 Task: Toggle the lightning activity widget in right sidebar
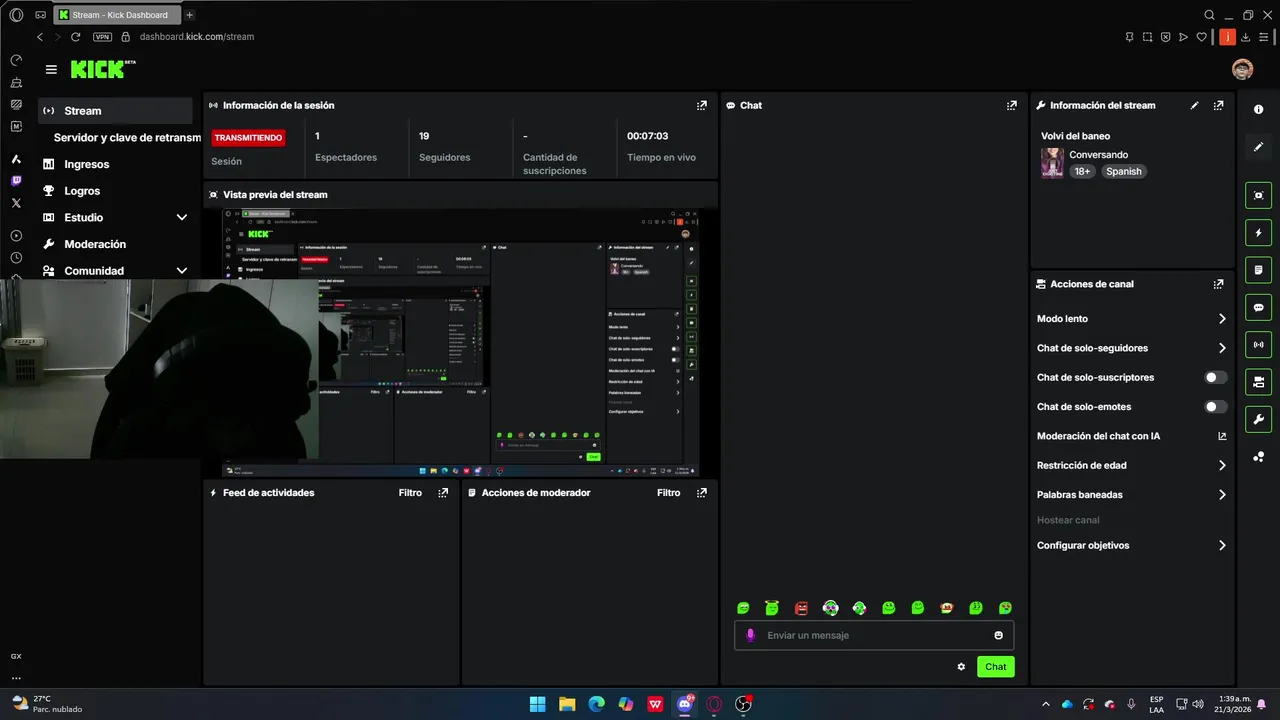click(1258, 233)
